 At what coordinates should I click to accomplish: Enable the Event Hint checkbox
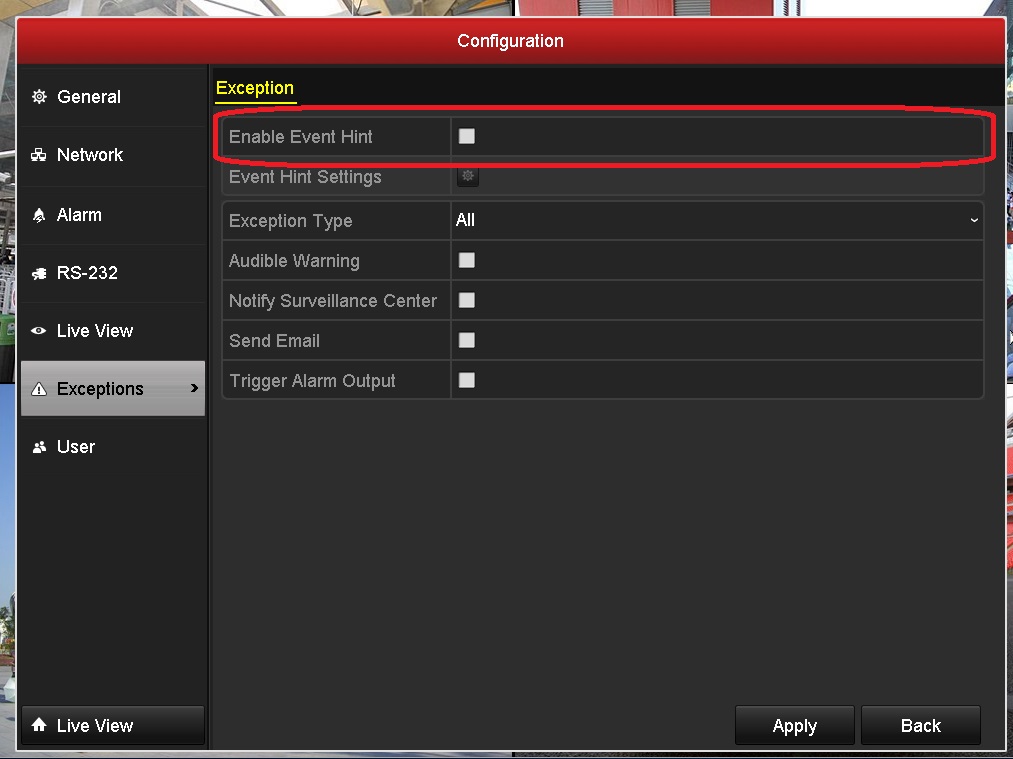[467, 136]
